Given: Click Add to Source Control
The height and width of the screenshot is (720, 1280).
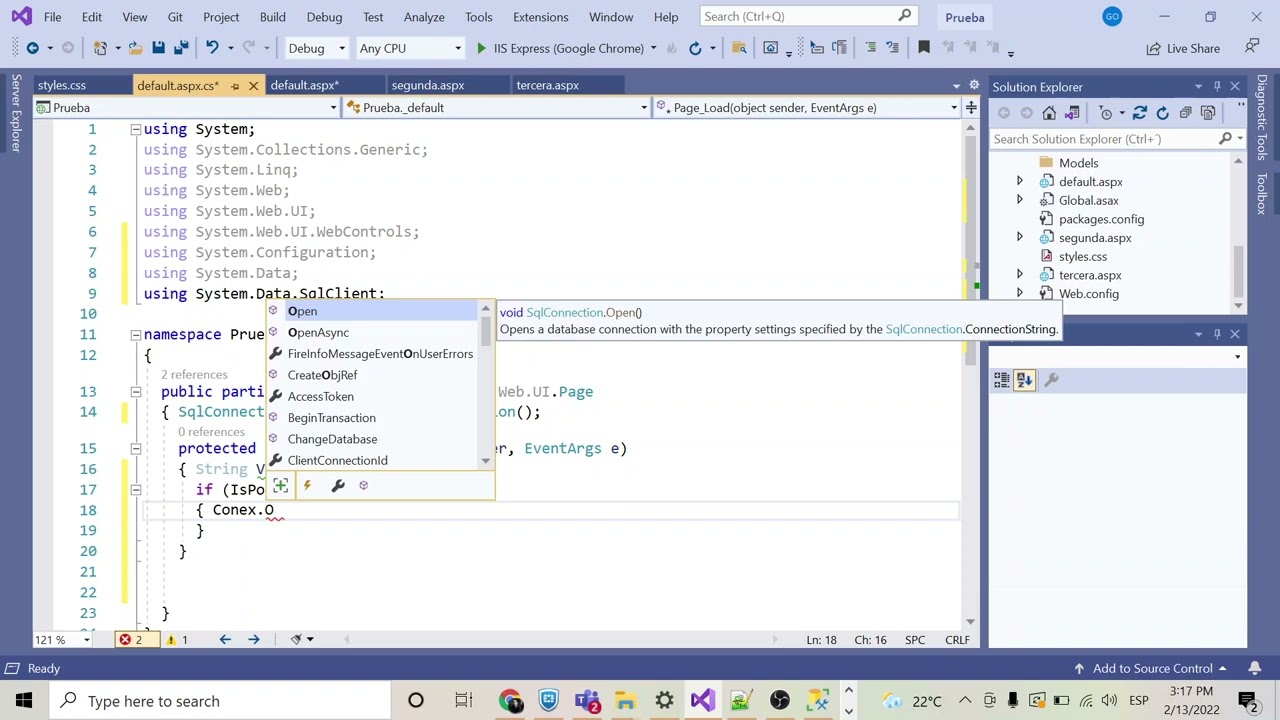Looking at the screenshot, I should tap(1152, 668).
